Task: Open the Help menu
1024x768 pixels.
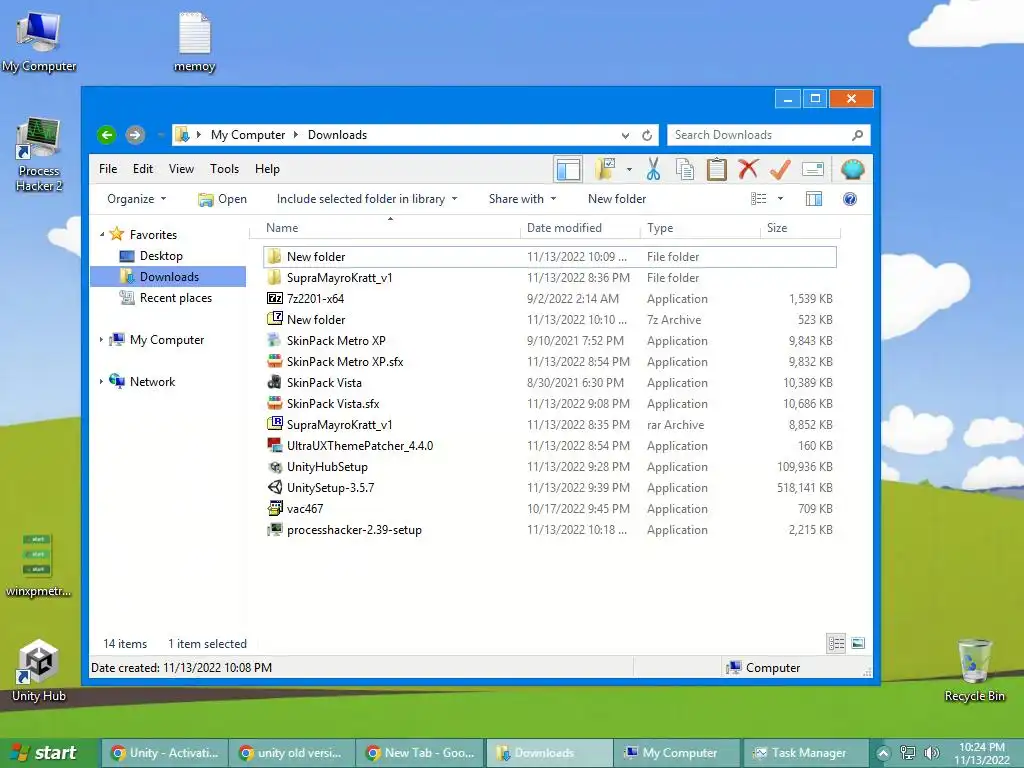Action: [267, 169]
